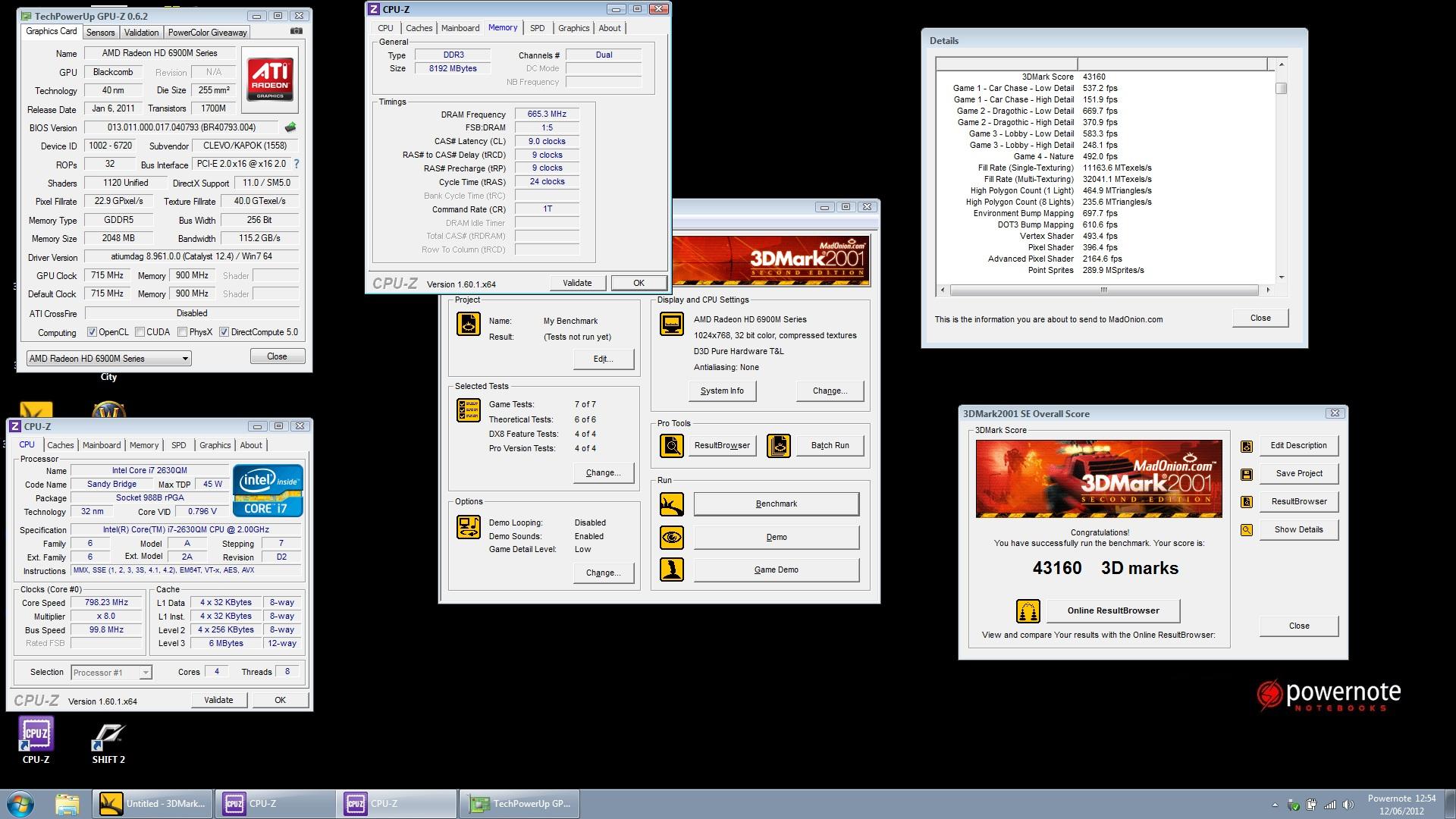
Task: Switch to SPD tab in top CPU-Z window
Action: 537,28
